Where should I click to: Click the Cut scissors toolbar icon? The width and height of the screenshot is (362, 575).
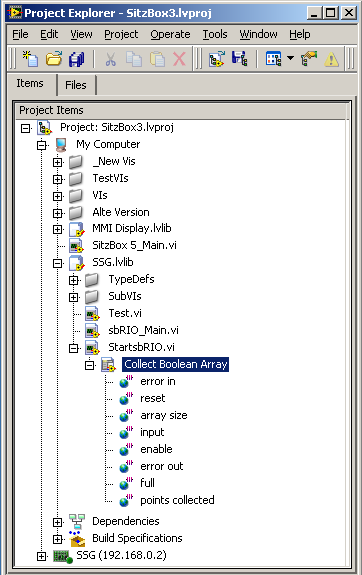110,59
